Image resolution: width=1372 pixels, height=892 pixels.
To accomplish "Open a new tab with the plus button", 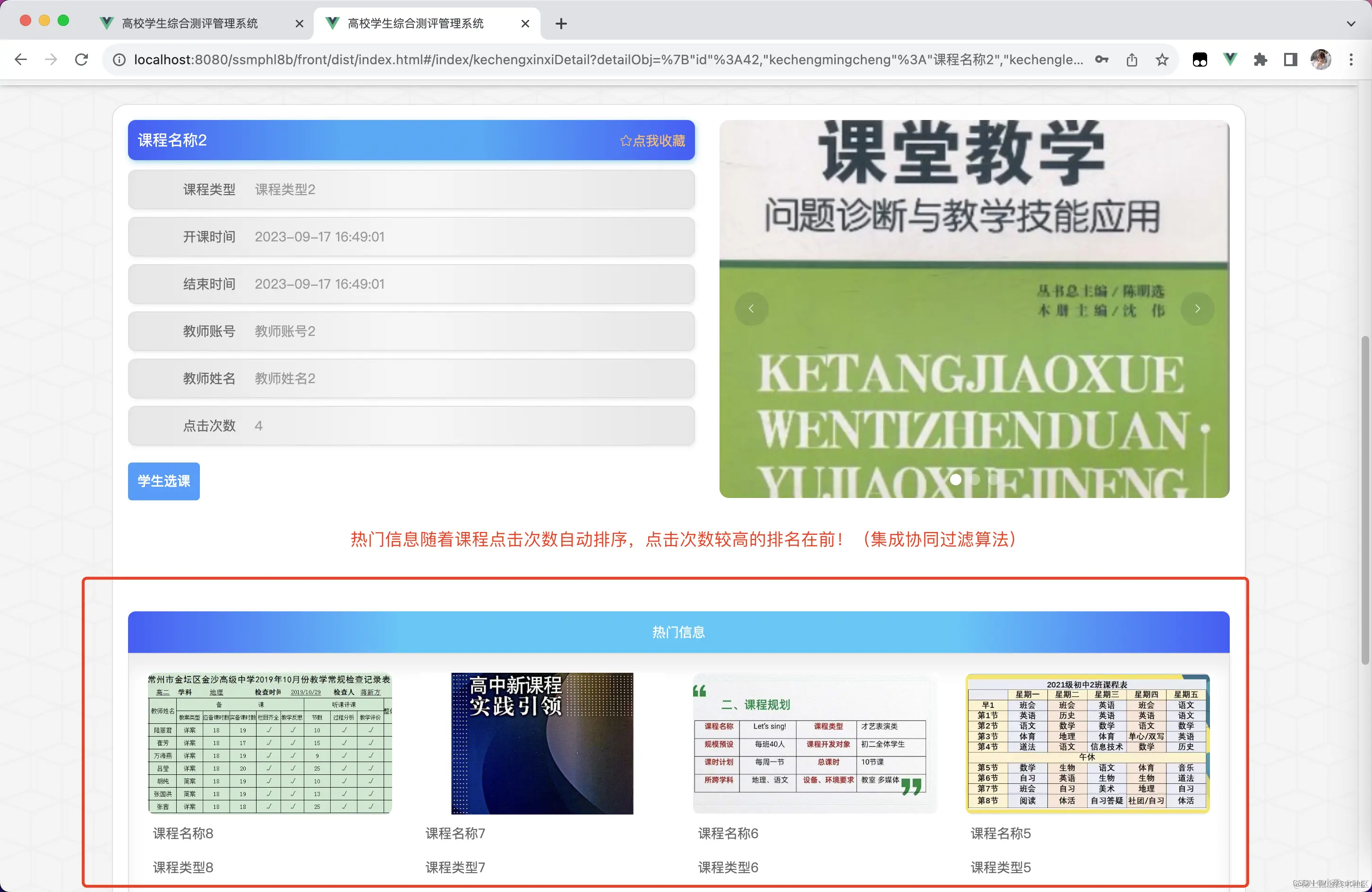I will point(560,24).
